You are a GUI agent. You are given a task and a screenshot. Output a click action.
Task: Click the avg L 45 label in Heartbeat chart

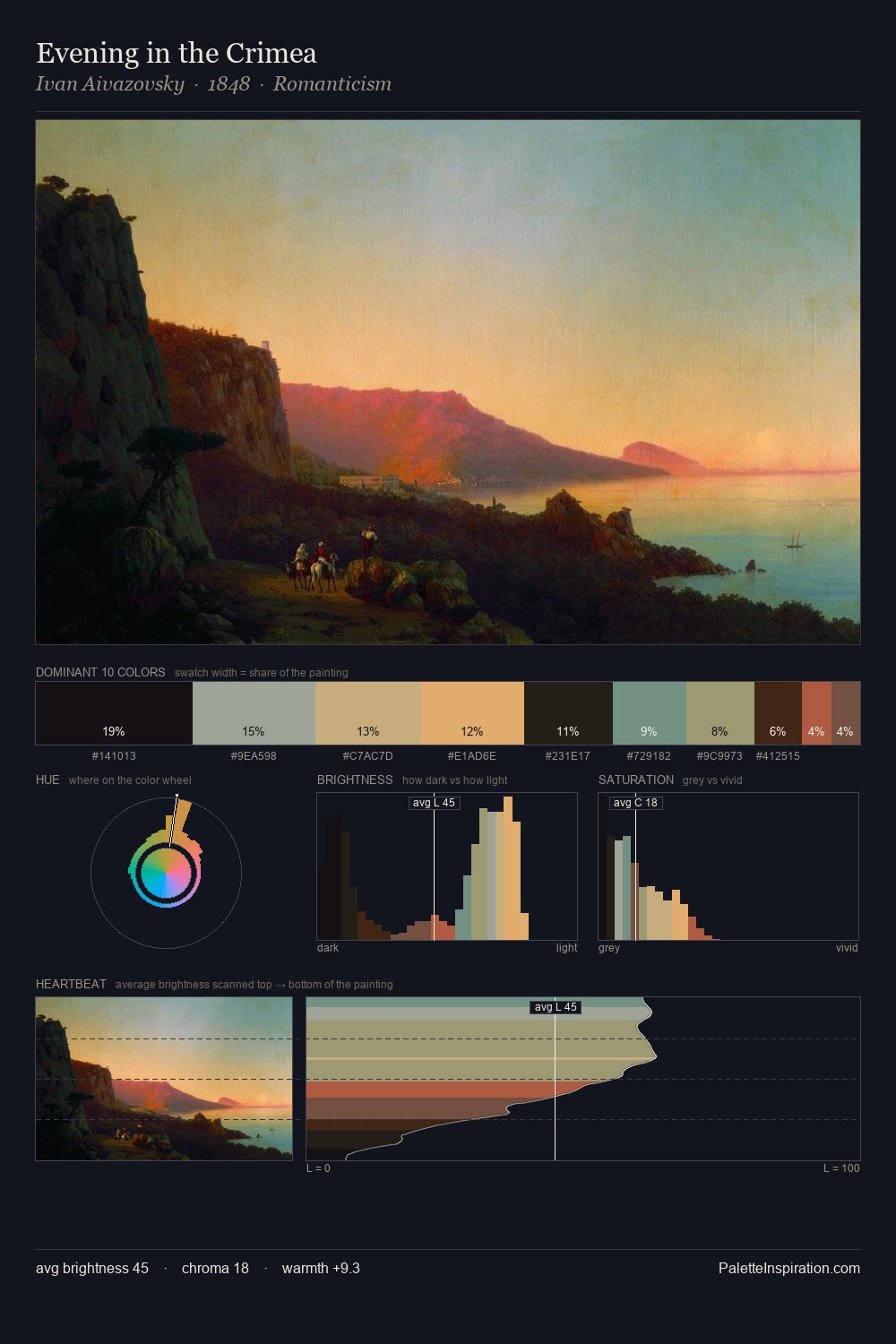click(556, 1007)
